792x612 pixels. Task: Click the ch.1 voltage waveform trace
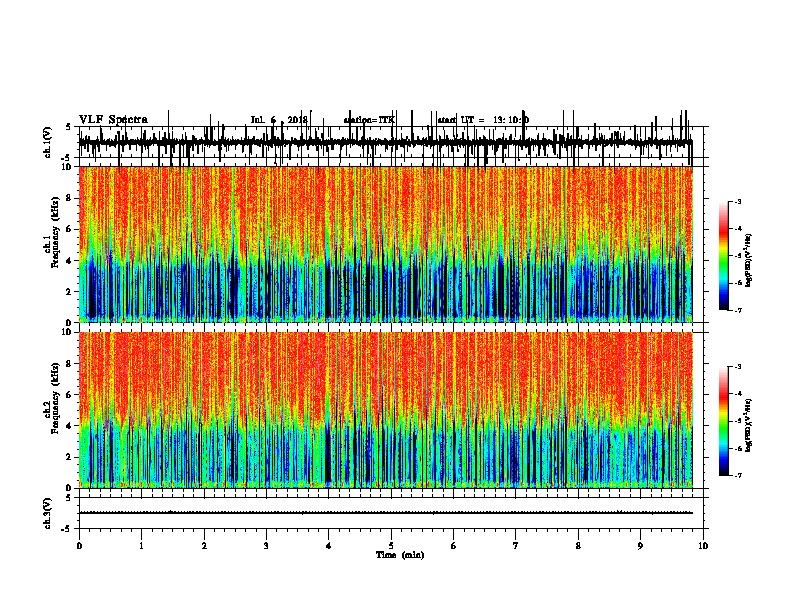pyautogui.click(x=386, y=143)
